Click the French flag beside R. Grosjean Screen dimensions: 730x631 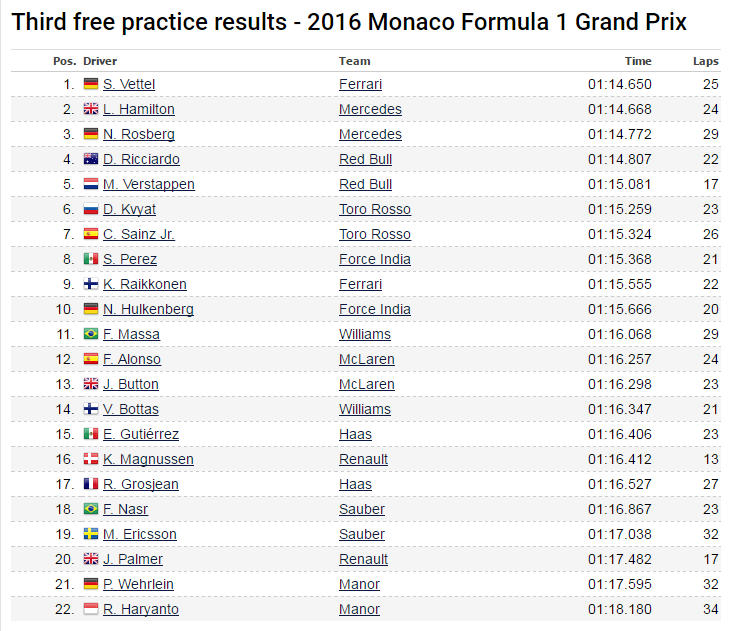[x=90, y=484]
